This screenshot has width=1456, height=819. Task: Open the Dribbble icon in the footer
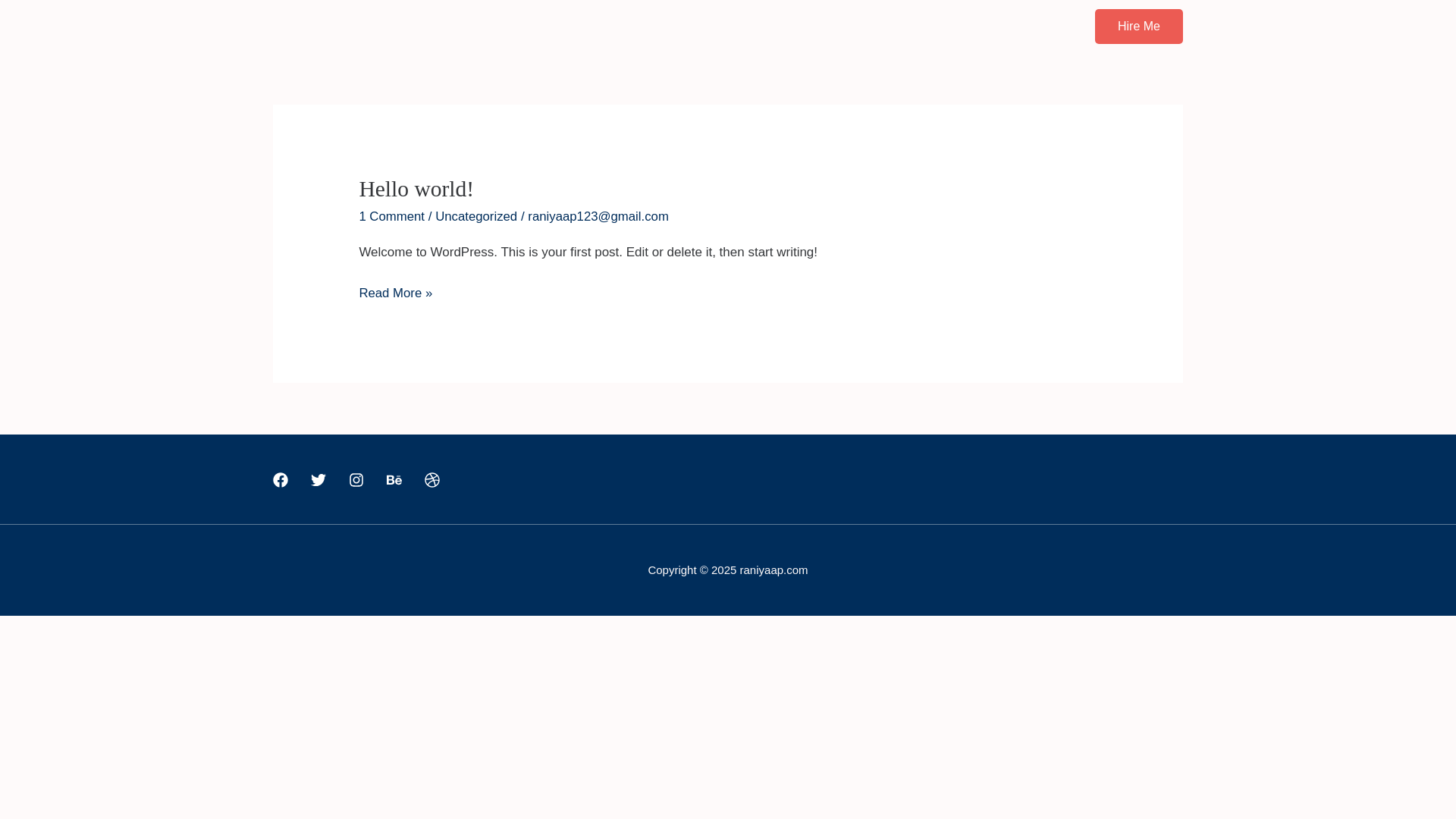point(432,480)
